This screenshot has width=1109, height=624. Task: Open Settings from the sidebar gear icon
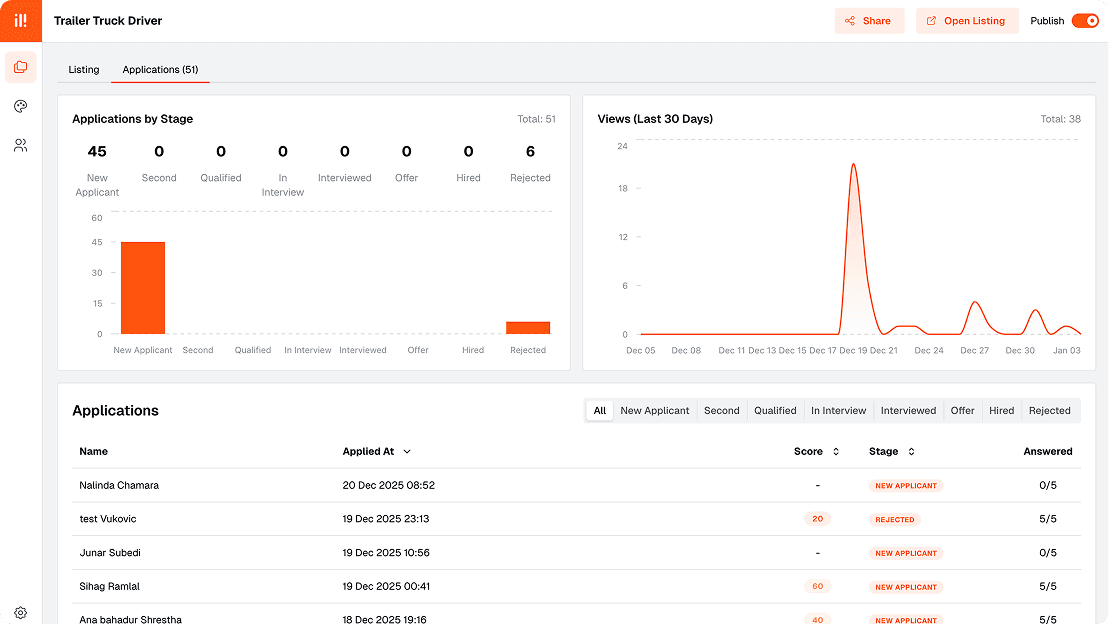click(x=20, y=612)
